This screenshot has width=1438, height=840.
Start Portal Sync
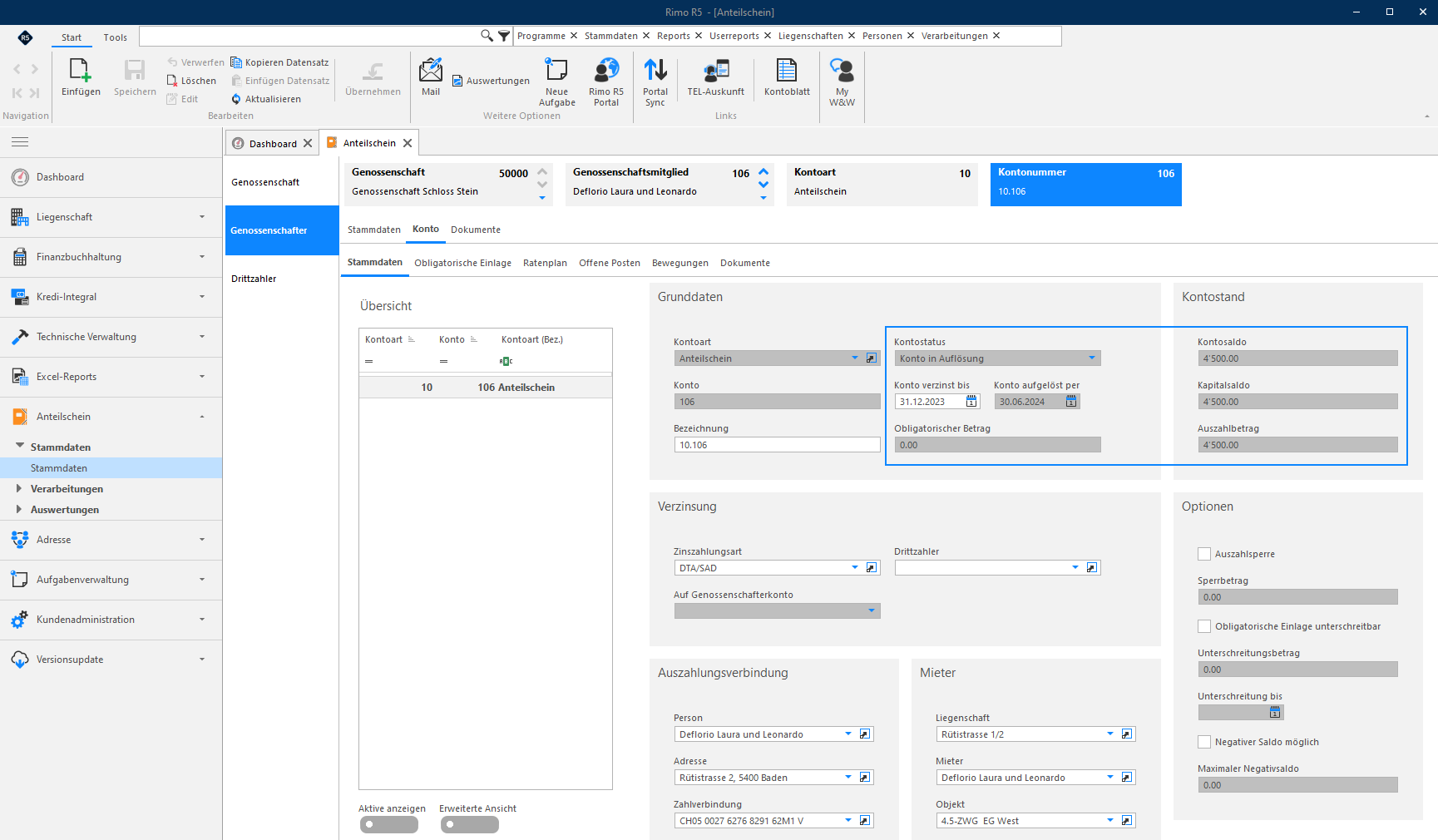pyautogui.click(x=655, y=82)
